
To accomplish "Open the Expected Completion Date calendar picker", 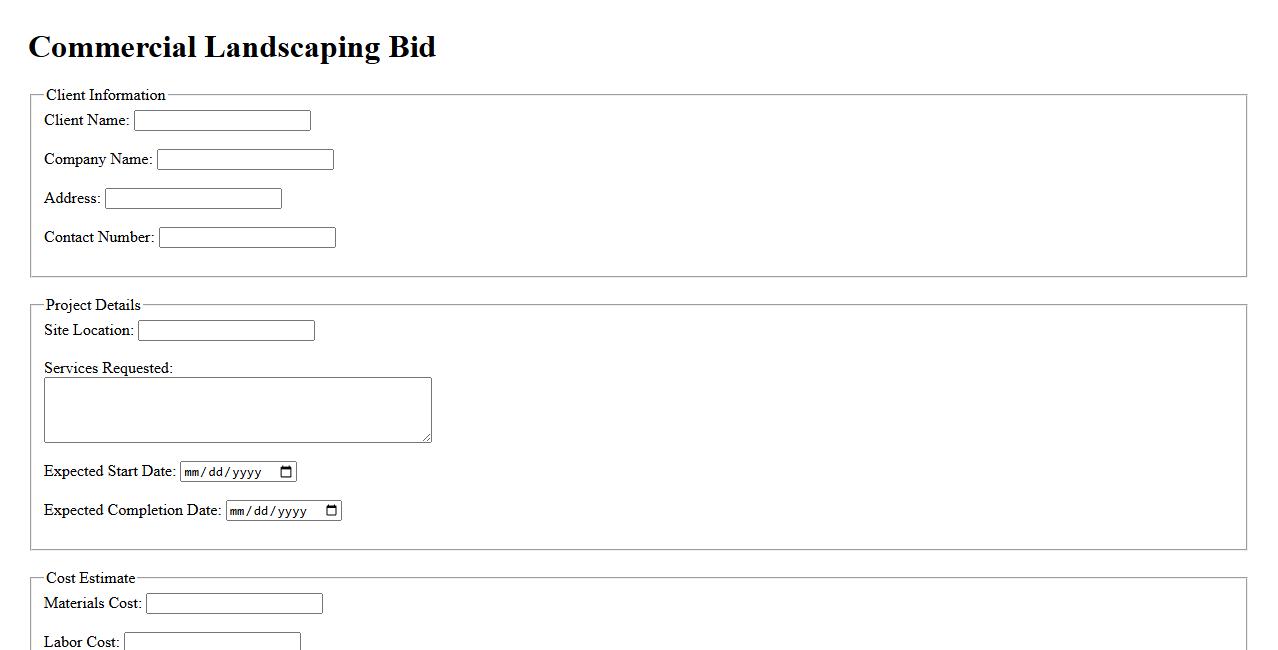I will pyautogui.click(x=332, y=511).
